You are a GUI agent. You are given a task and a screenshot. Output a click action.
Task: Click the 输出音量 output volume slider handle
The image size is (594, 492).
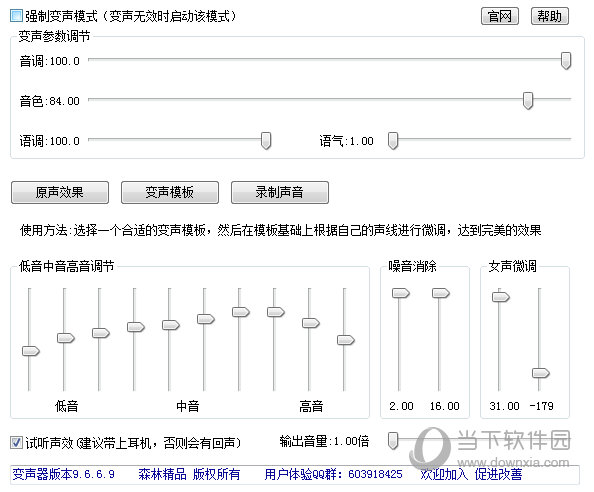pos(393,441)
